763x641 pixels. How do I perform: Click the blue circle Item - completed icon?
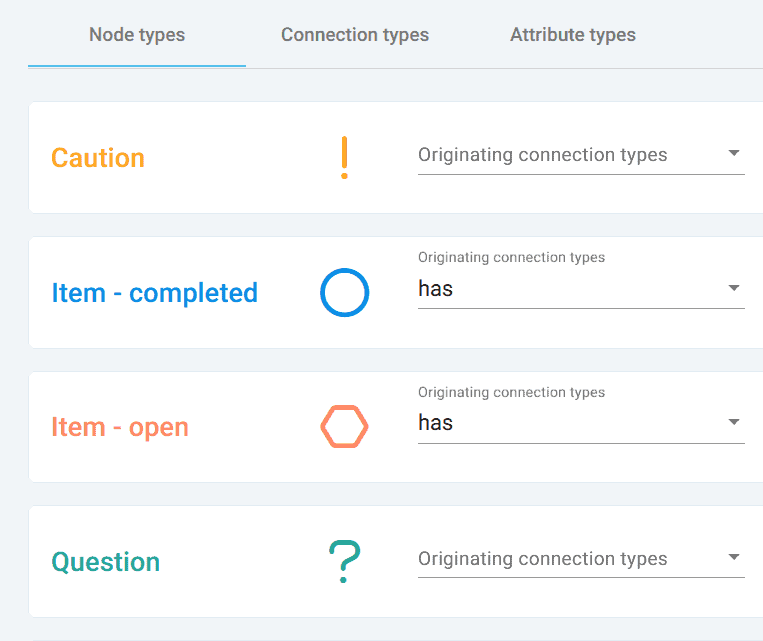(345, 293)
